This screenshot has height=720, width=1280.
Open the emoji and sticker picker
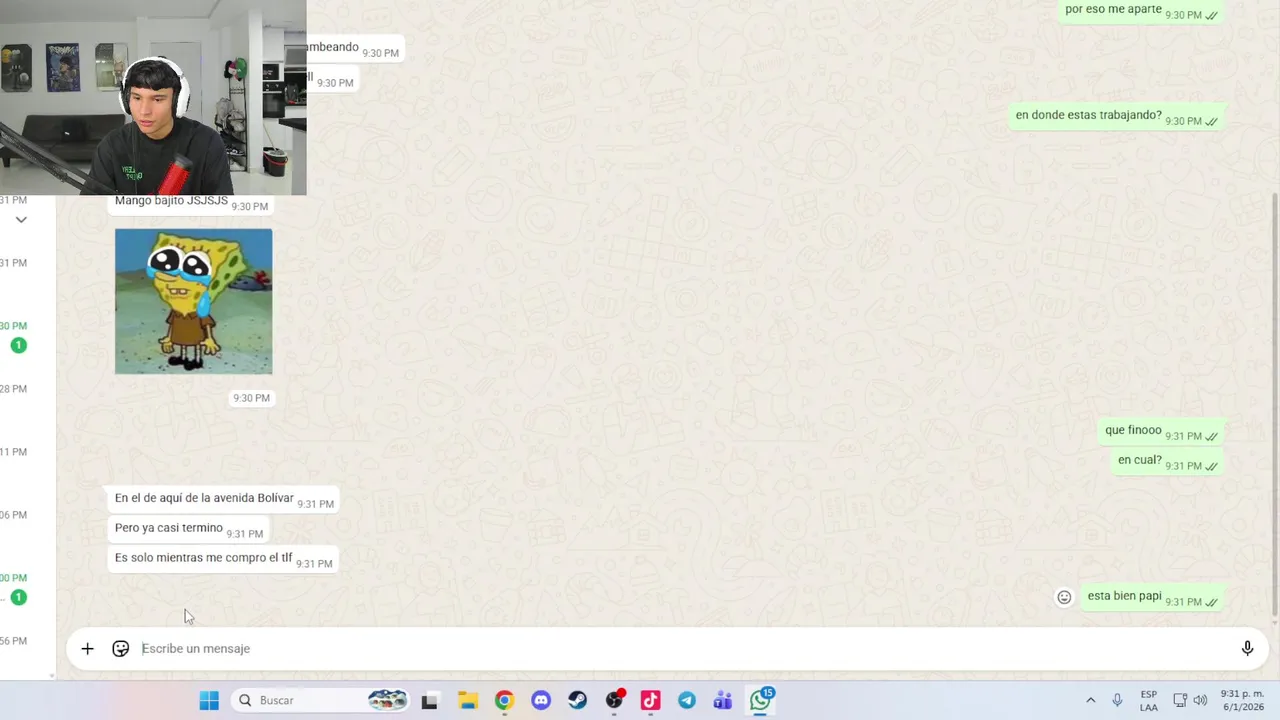pyautogui.click(x=121, y=649)
